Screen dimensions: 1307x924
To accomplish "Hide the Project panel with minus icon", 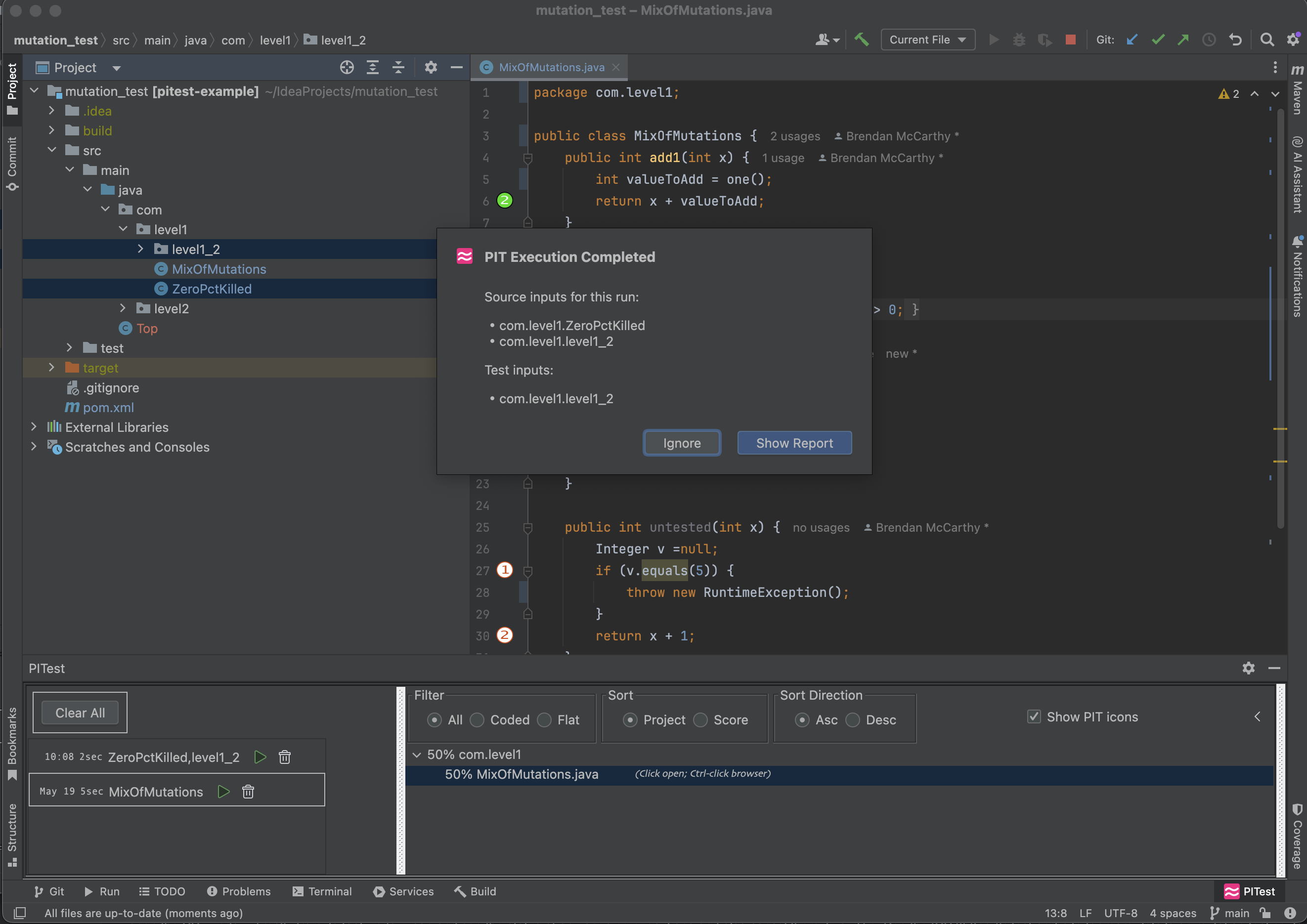I will pyautogui.click(x=457, y=68).
